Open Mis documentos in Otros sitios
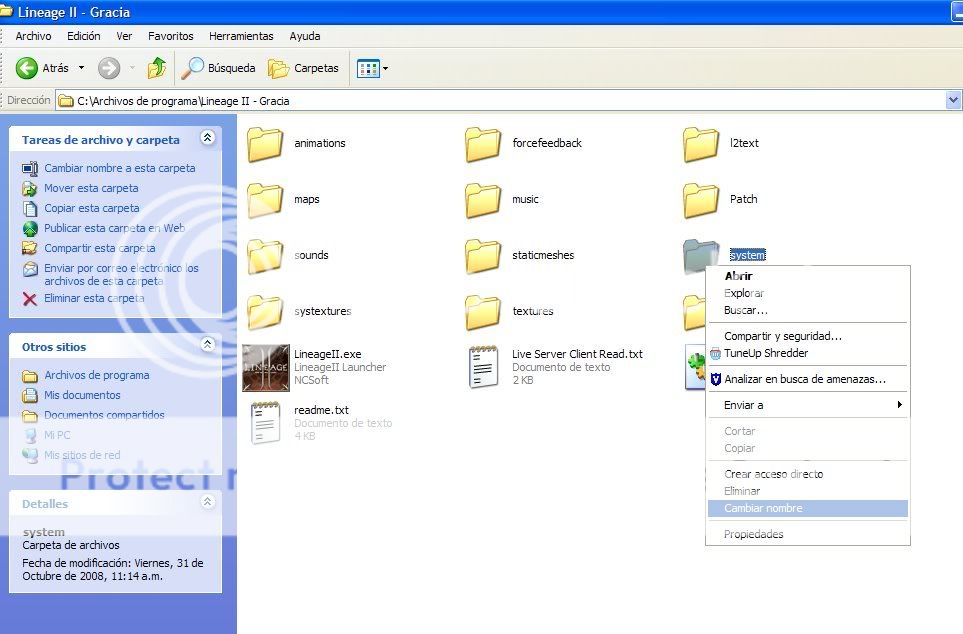This screenshot has height=634, width=963. click(x=82, y=395)
